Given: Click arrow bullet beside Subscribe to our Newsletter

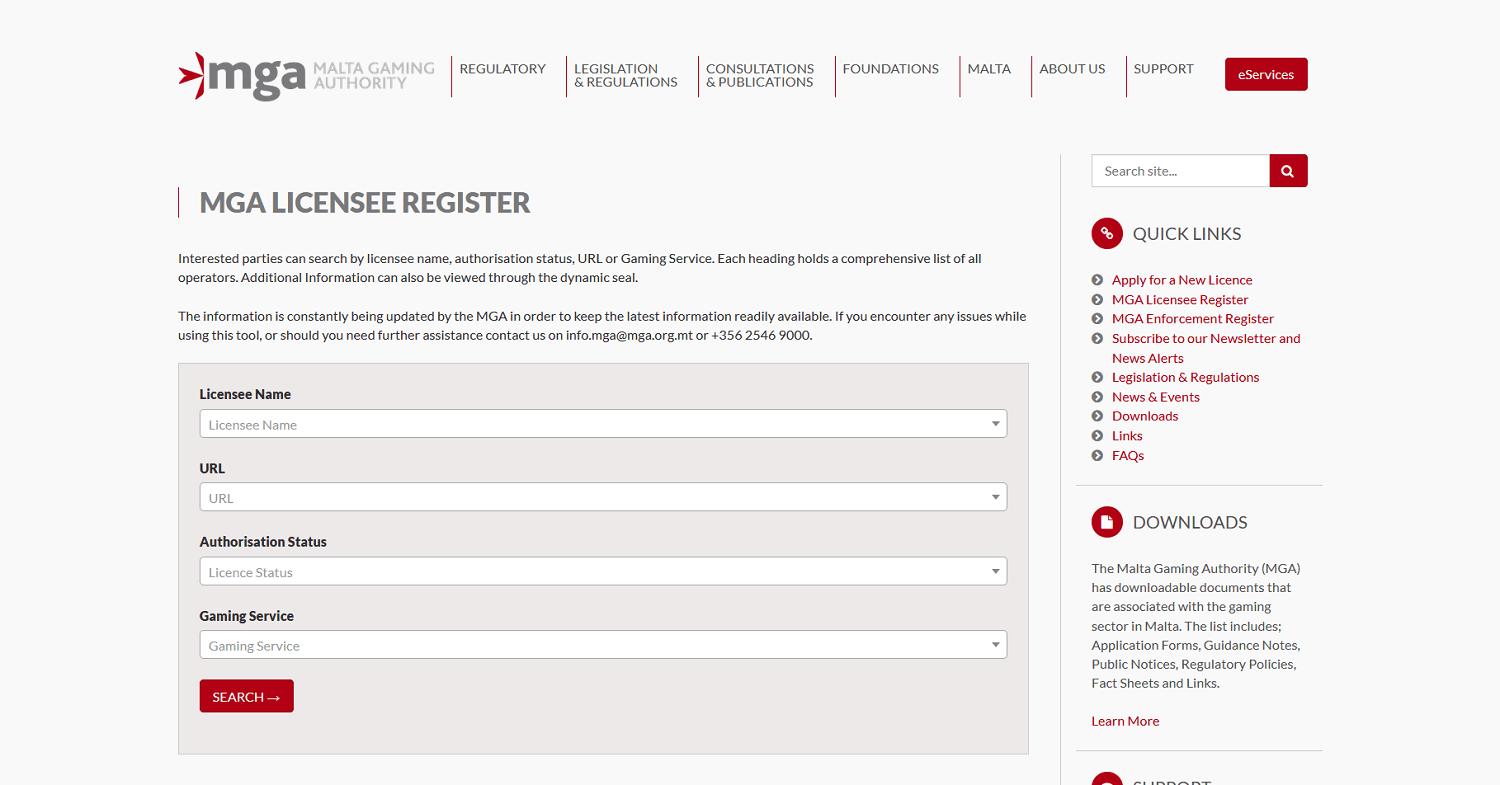Looking at the screenshot, I should pos(1097,339).
